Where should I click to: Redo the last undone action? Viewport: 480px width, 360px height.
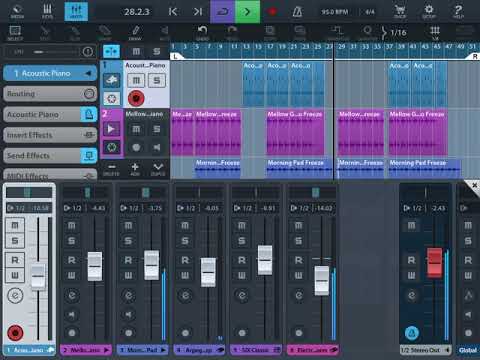tap(232, 33)
